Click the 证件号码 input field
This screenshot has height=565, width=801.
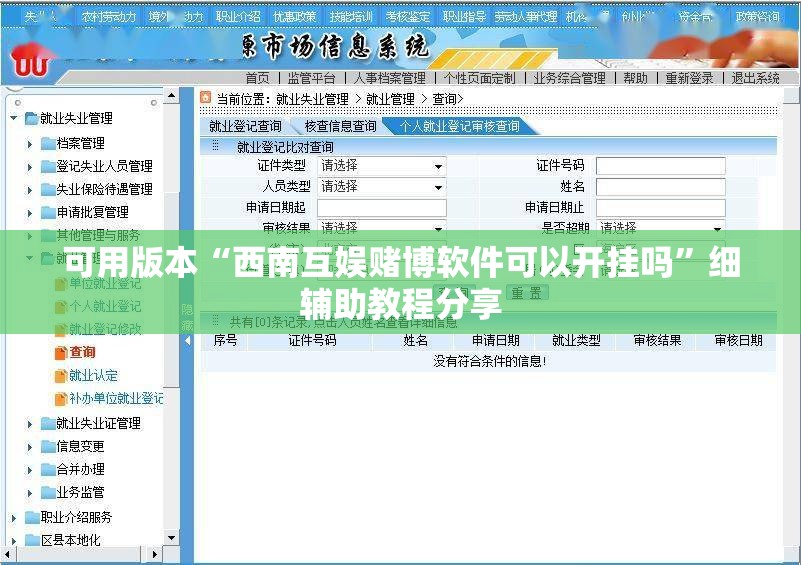coord(661,166)
